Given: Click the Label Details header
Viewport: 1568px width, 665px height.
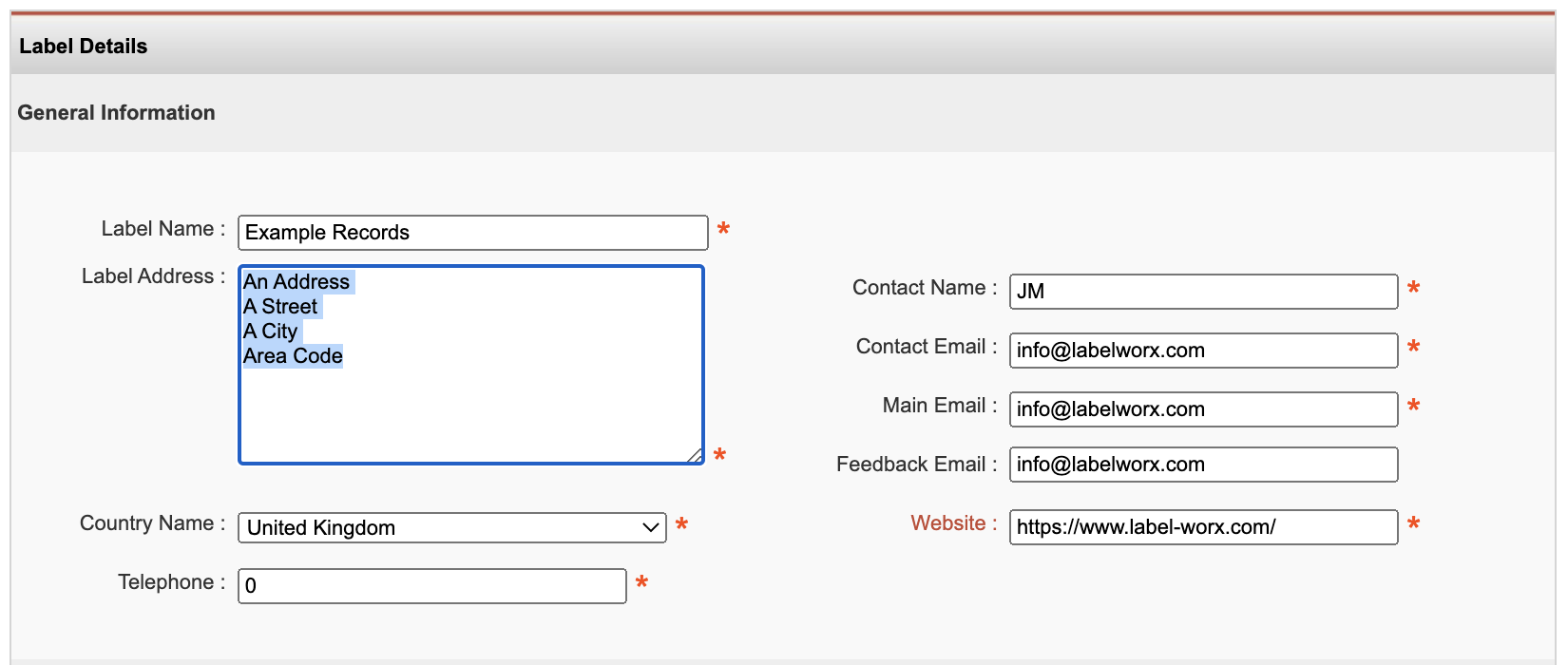Looking at the screenshot, I should 84,47.
